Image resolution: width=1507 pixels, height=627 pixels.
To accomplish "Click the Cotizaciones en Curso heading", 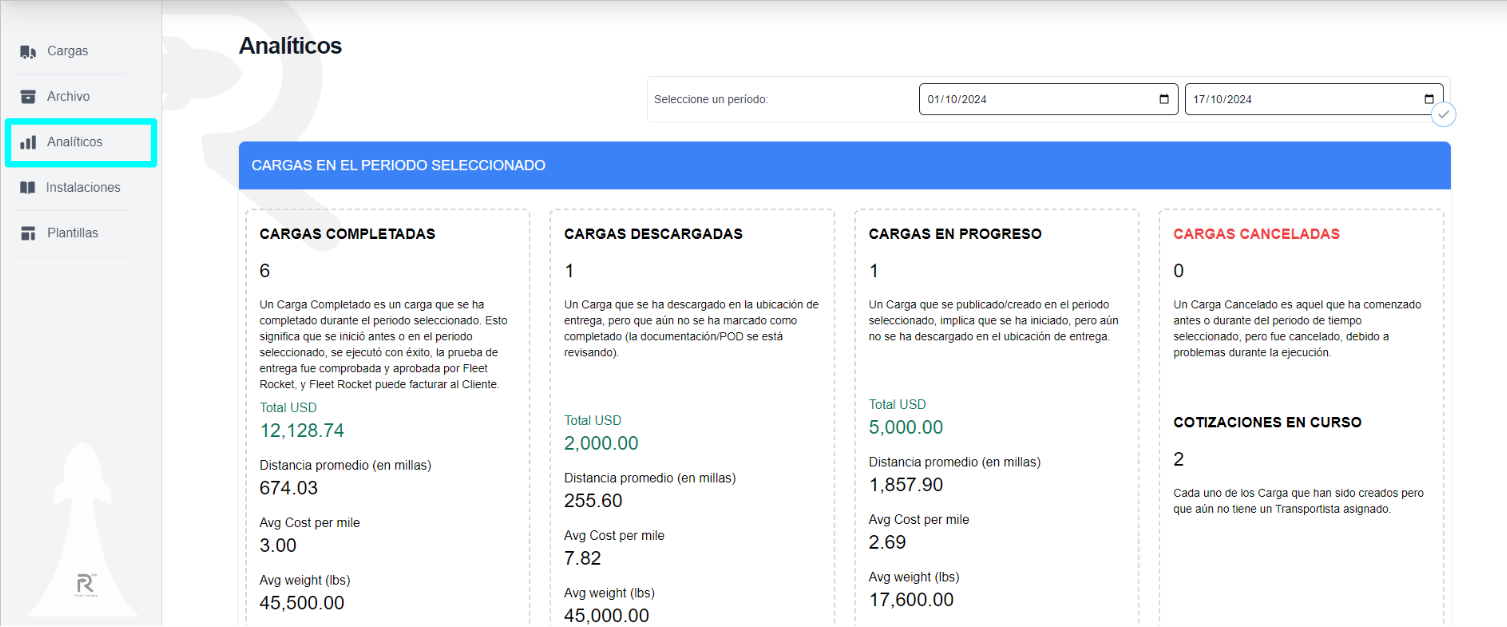I will (x=1267, y=422).
